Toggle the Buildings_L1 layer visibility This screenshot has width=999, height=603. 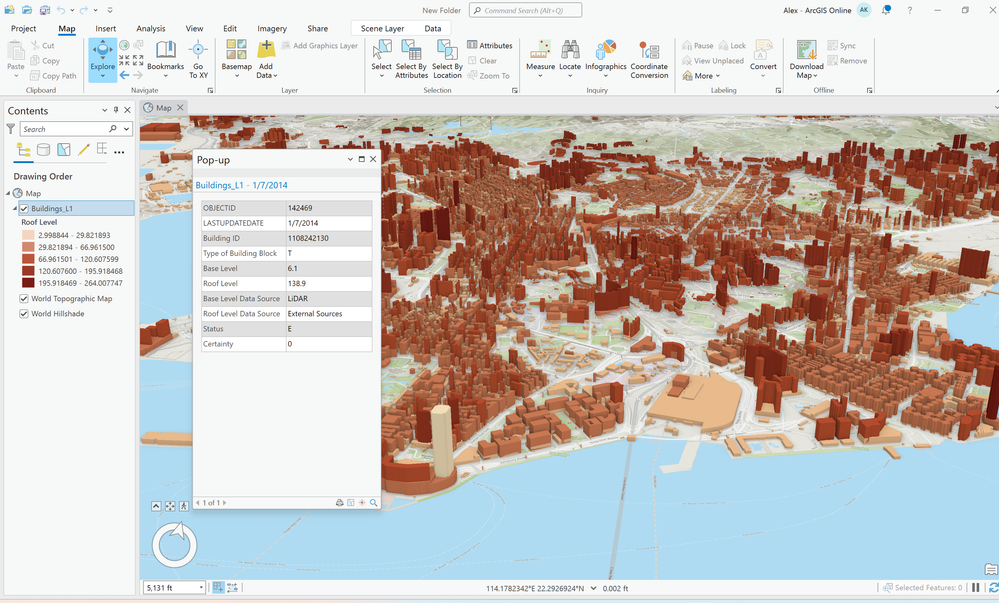pos(24,208)
